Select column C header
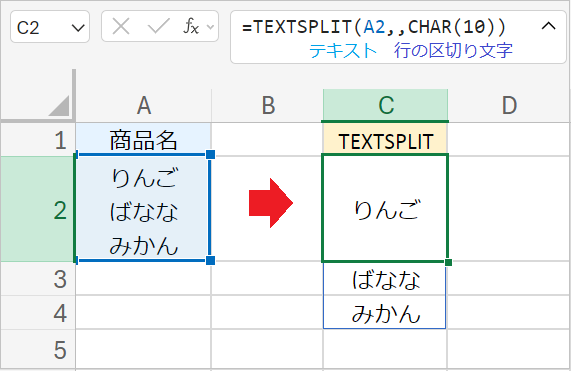Viewport: 572px width, 371px height. pyautogui.click(x=386, y=105)
